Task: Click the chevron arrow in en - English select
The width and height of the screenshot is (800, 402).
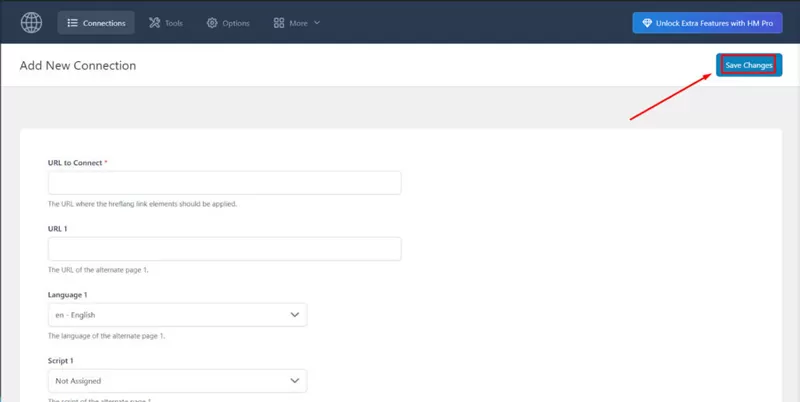Action: tap(294, 315)
